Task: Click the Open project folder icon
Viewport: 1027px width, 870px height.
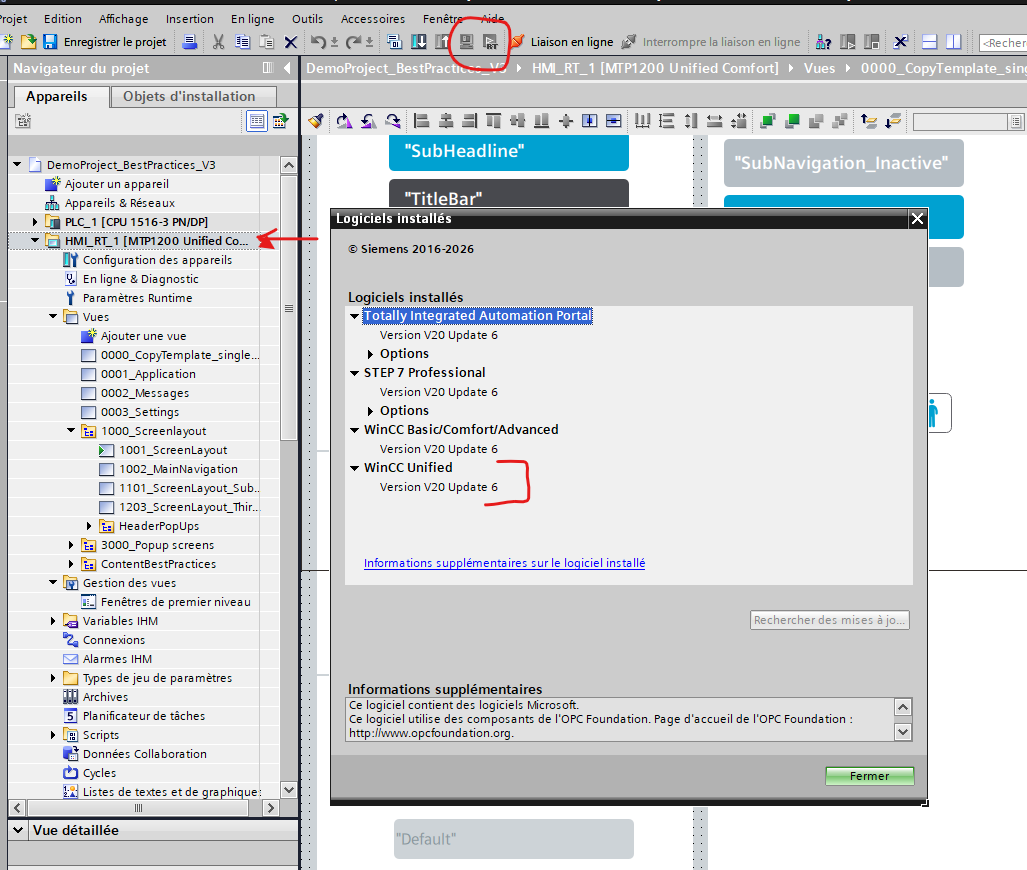Action: (29, 42)
